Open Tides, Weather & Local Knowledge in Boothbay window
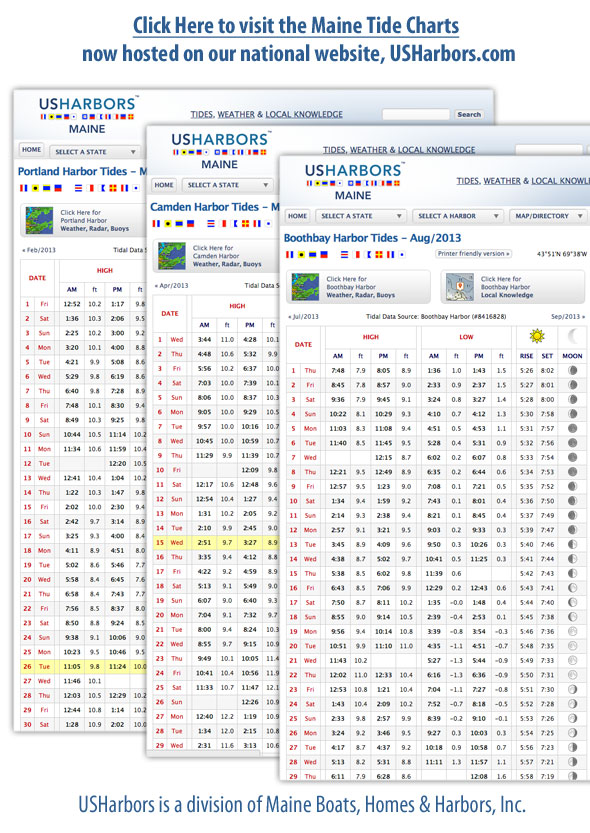This screenshot has width=590, height=833. click(523, 181)
